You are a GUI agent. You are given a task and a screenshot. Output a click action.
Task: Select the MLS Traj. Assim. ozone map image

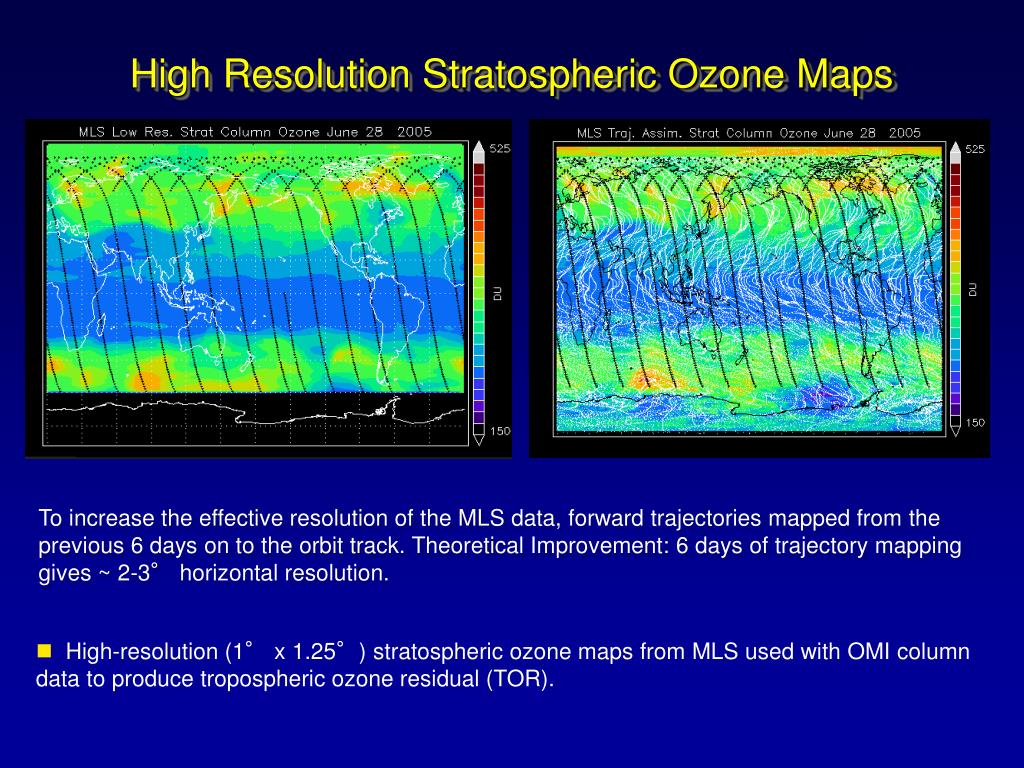click(x=759, y=288)
